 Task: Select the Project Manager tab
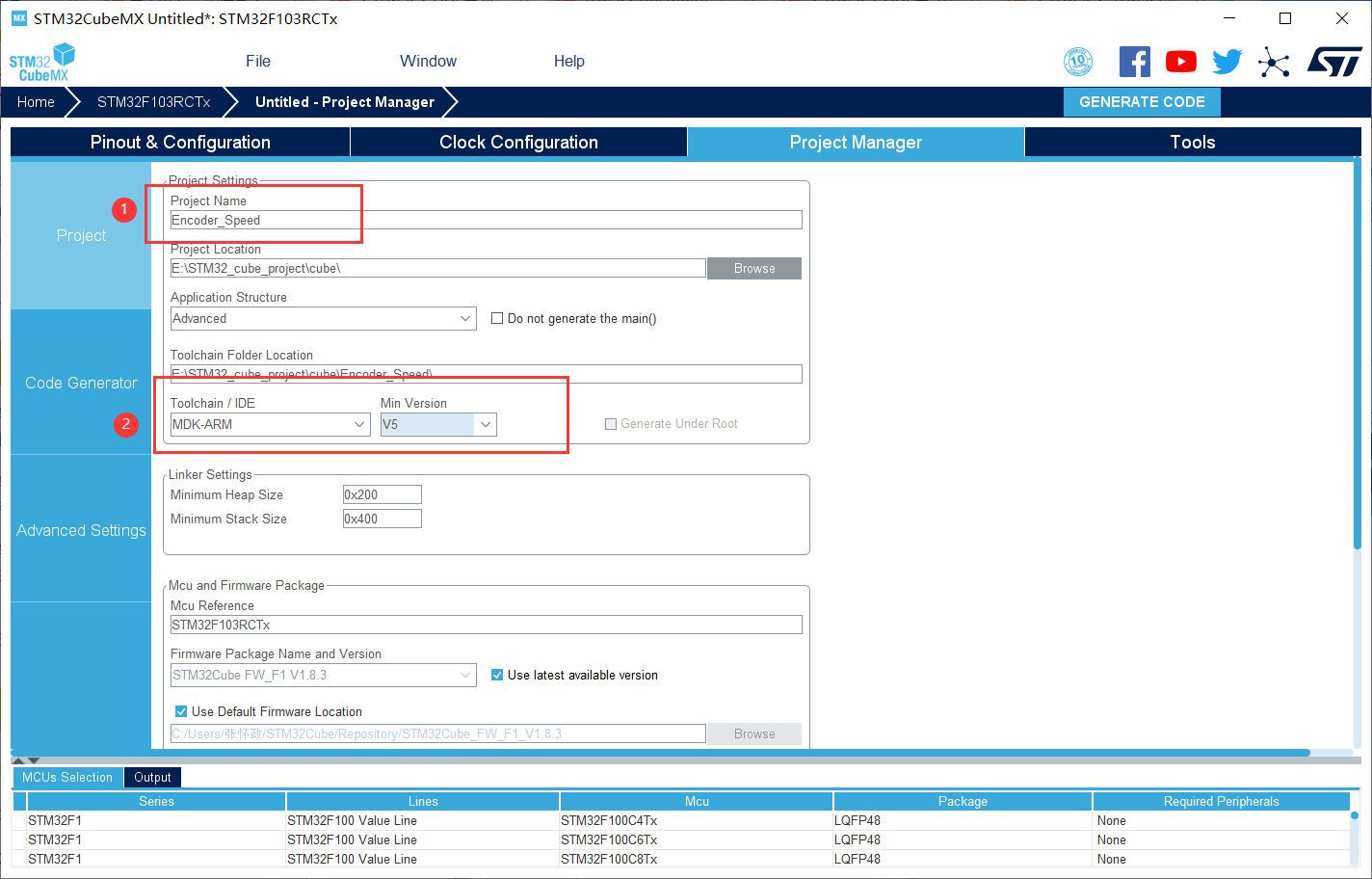click(x=856, y=142)
